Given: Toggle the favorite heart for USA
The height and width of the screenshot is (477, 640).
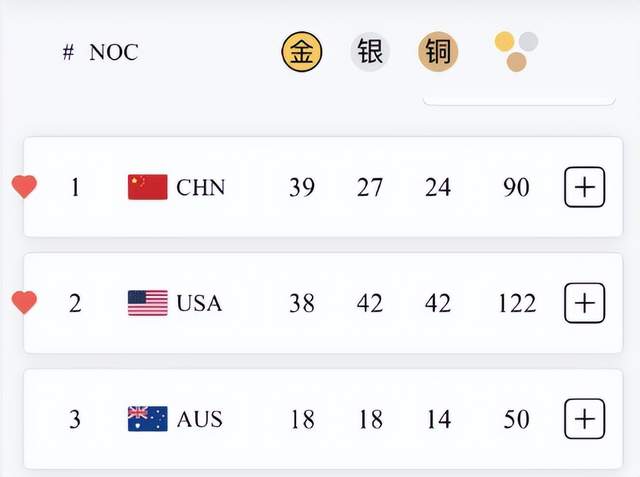Looking at the screenshot, I should pyautogui.click(x=24, y=302).
